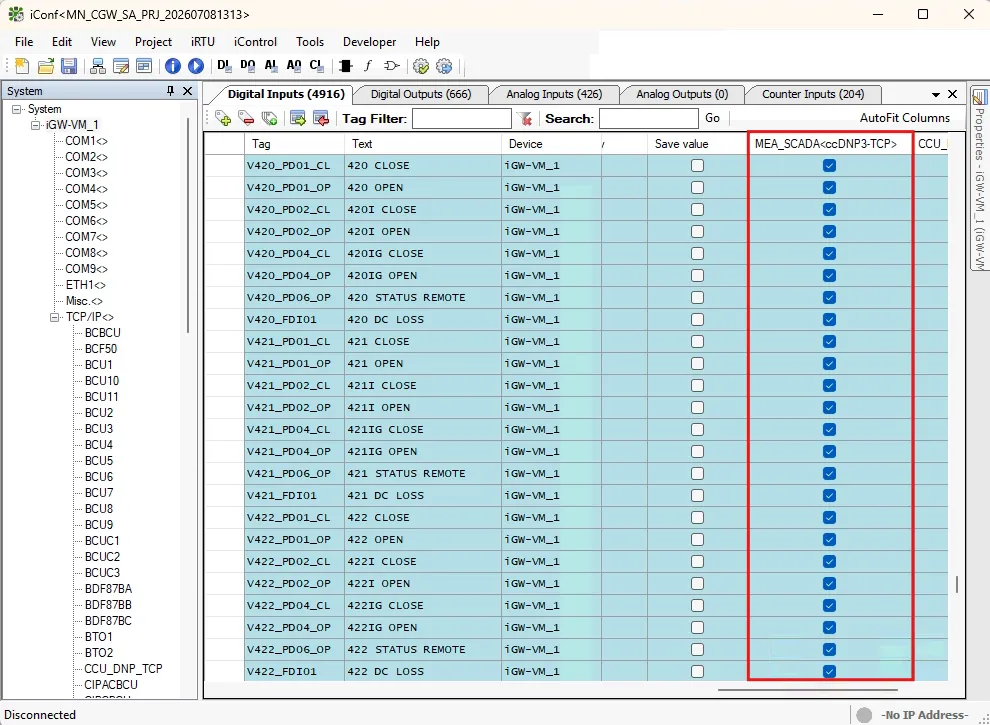Image resolution: width=990 pixels, height=725 pixels.
Task: Click the Search input field
Action: point(648,118)
